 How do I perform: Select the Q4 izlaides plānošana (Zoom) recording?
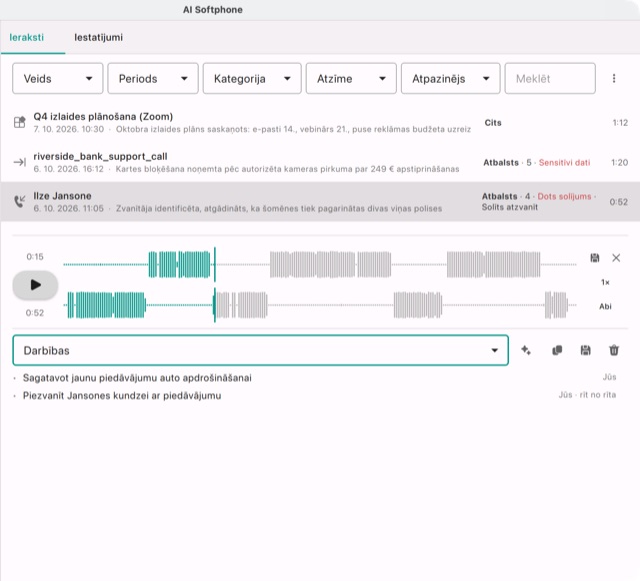[x=320, y=122]
